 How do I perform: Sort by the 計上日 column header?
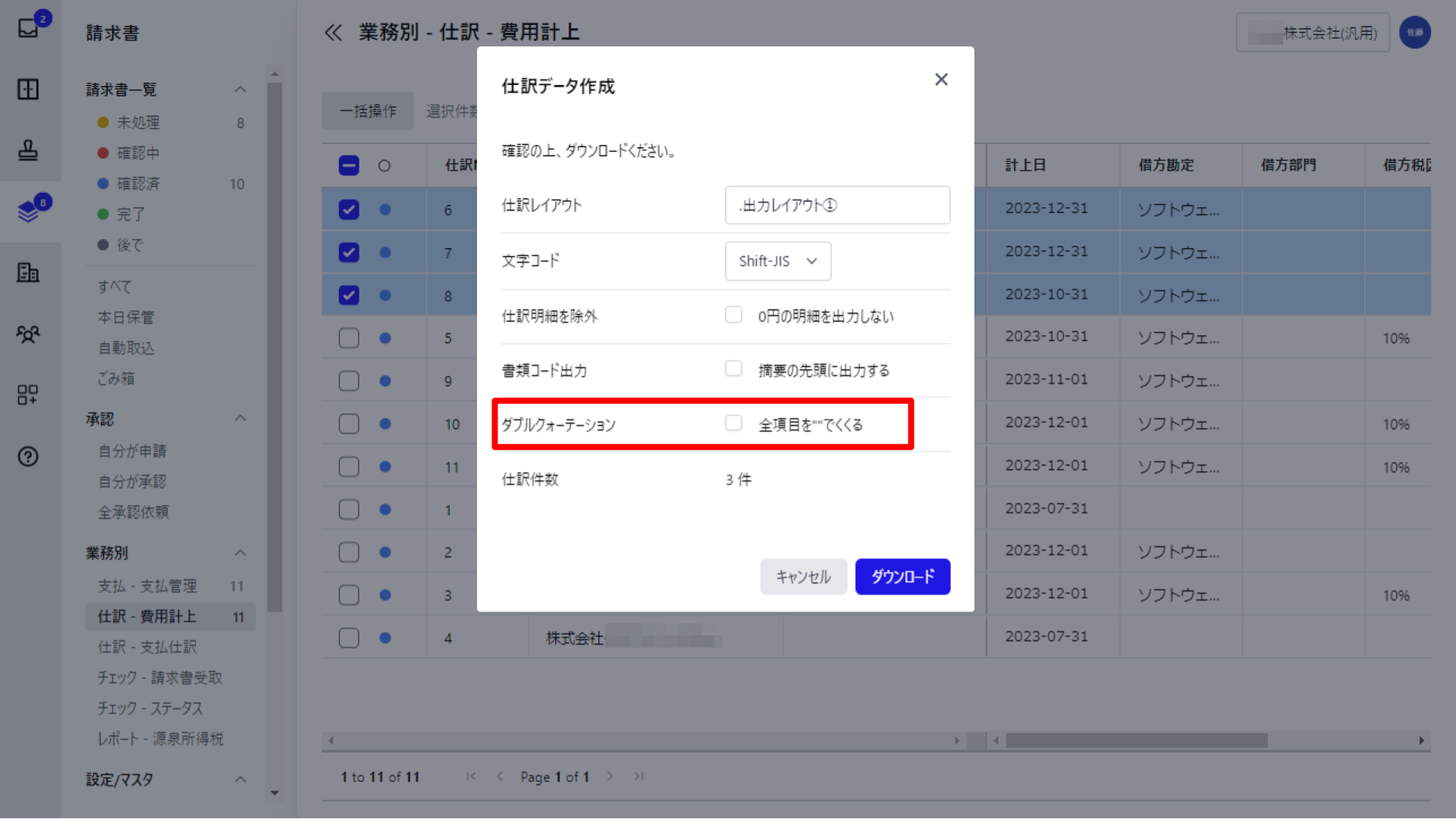[1025, 165]
